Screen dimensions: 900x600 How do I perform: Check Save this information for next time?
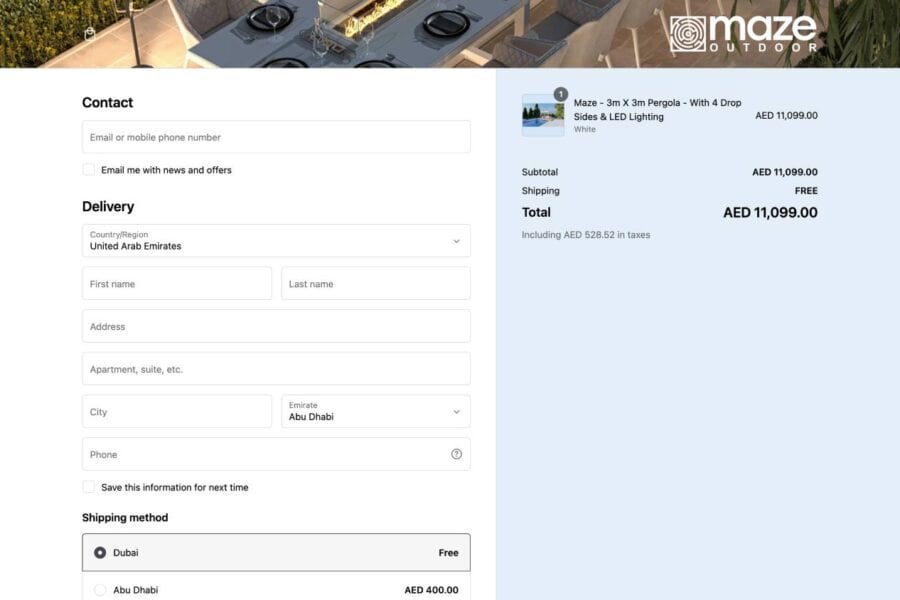tap(89, 487)
